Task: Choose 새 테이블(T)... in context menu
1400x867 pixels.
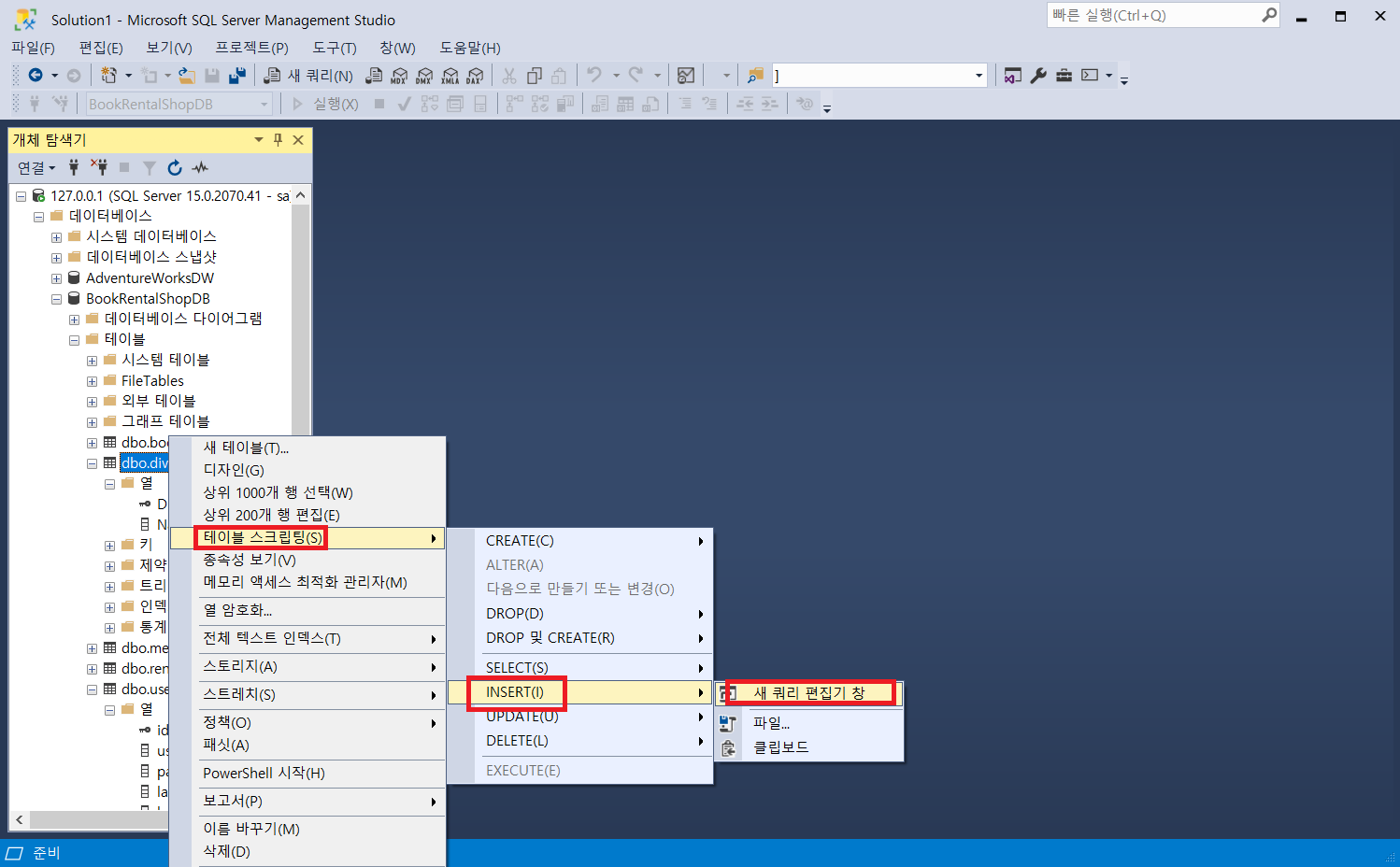Action: coord(307,448)
